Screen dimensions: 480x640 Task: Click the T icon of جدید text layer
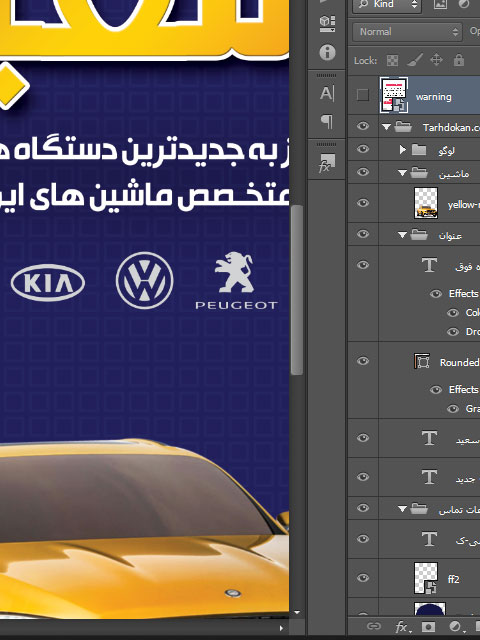click(x=429, y=477)
